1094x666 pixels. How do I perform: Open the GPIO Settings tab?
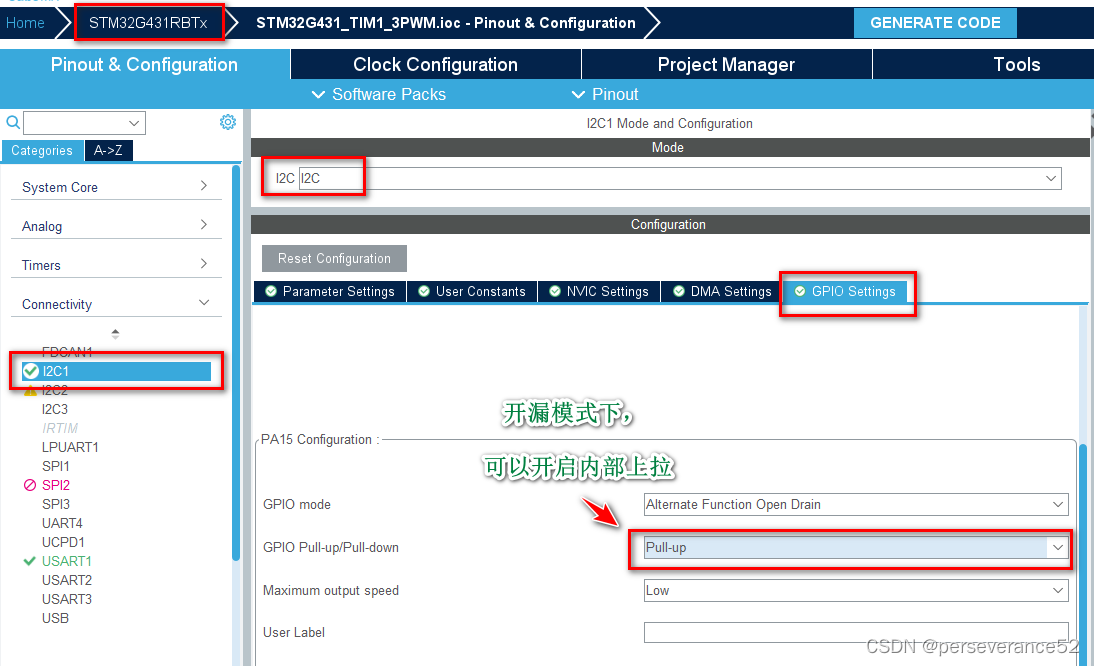pos(845,292)
